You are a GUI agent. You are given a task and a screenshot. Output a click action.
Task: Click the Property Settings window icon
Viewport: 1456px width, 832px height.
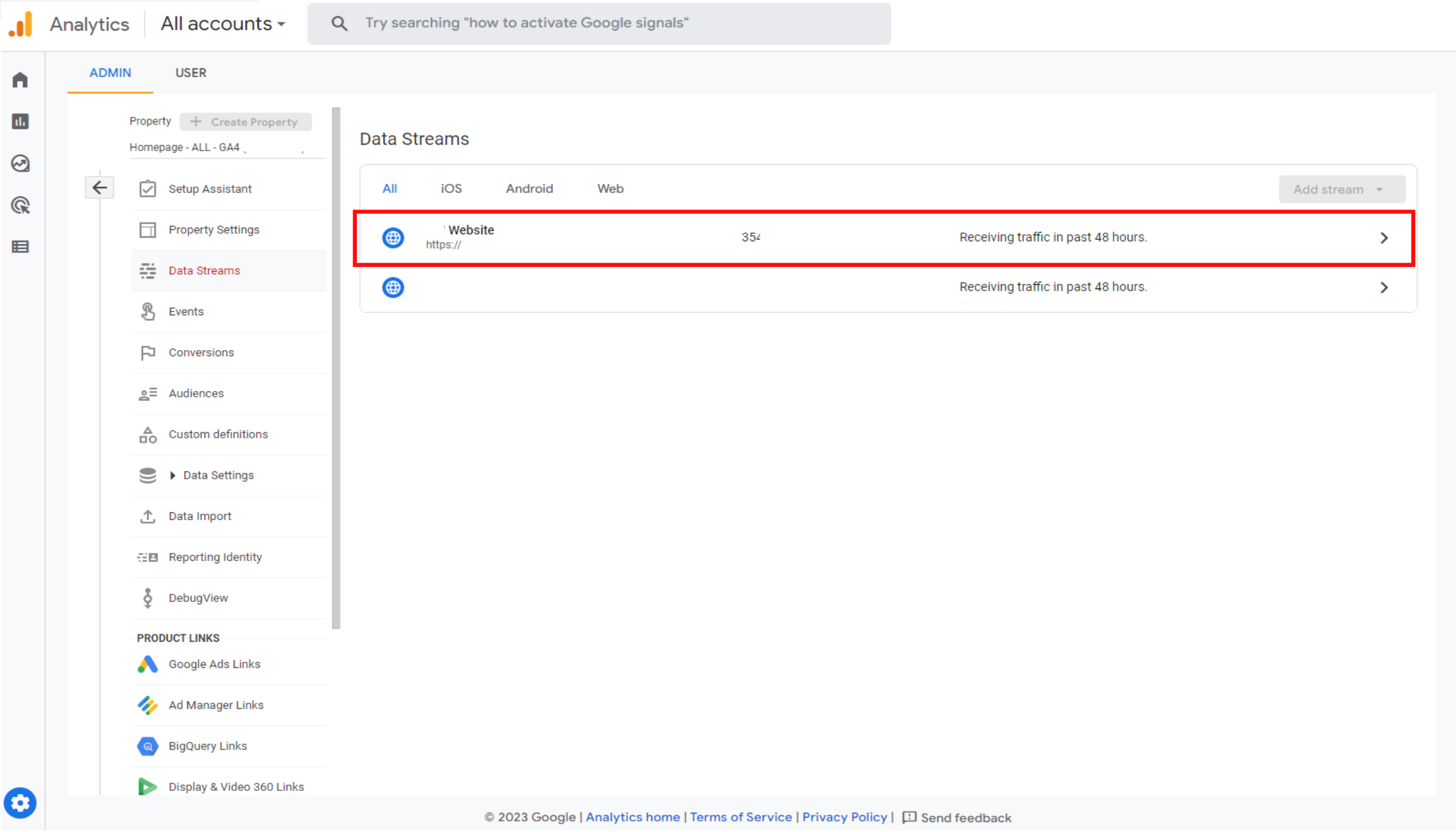pyautogui.click(x=147, y=229)
